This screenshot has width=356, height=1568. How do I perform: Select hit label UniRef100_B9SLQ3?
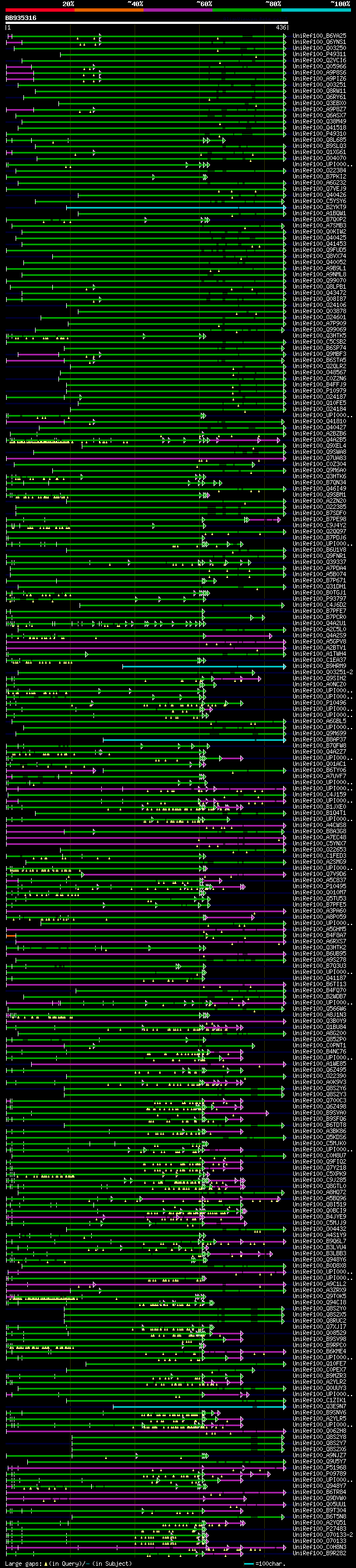(319, 146)
